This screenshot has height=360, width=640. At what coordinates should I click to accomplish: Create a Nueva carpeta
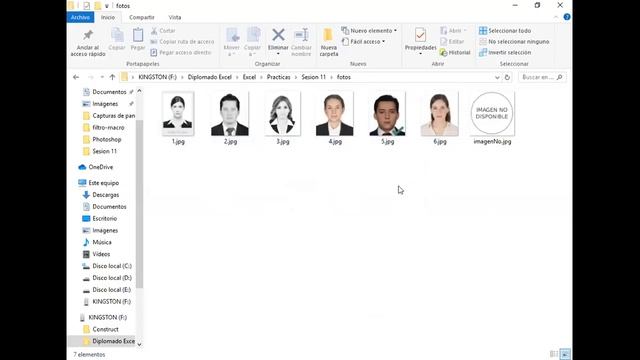pos(329,42)
